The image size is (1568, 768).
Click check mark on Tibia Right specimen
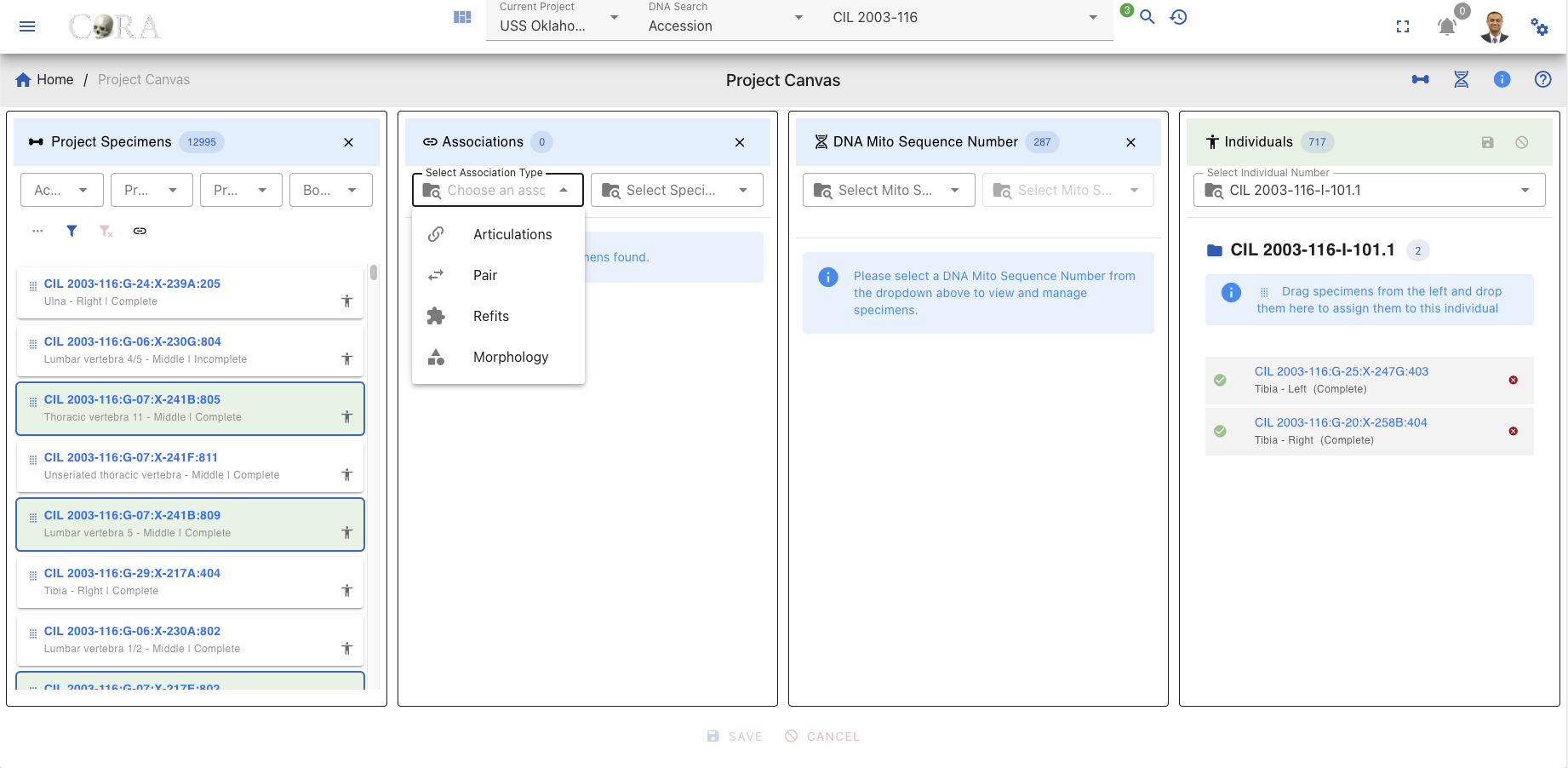(1220, 431)
